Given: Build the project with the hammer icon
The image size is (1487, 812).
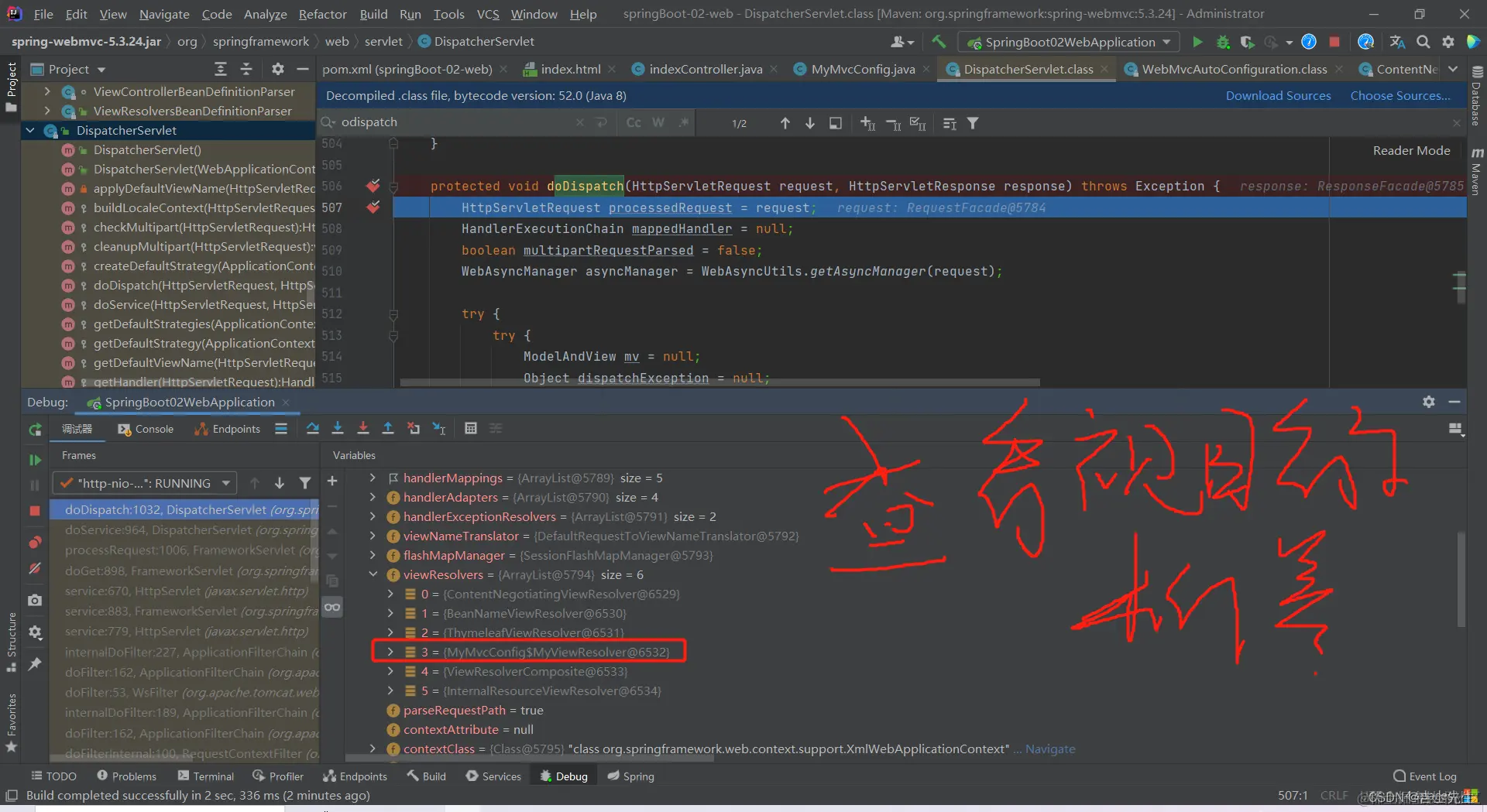Looking at the screenshot, I should (x=939, y=42).
